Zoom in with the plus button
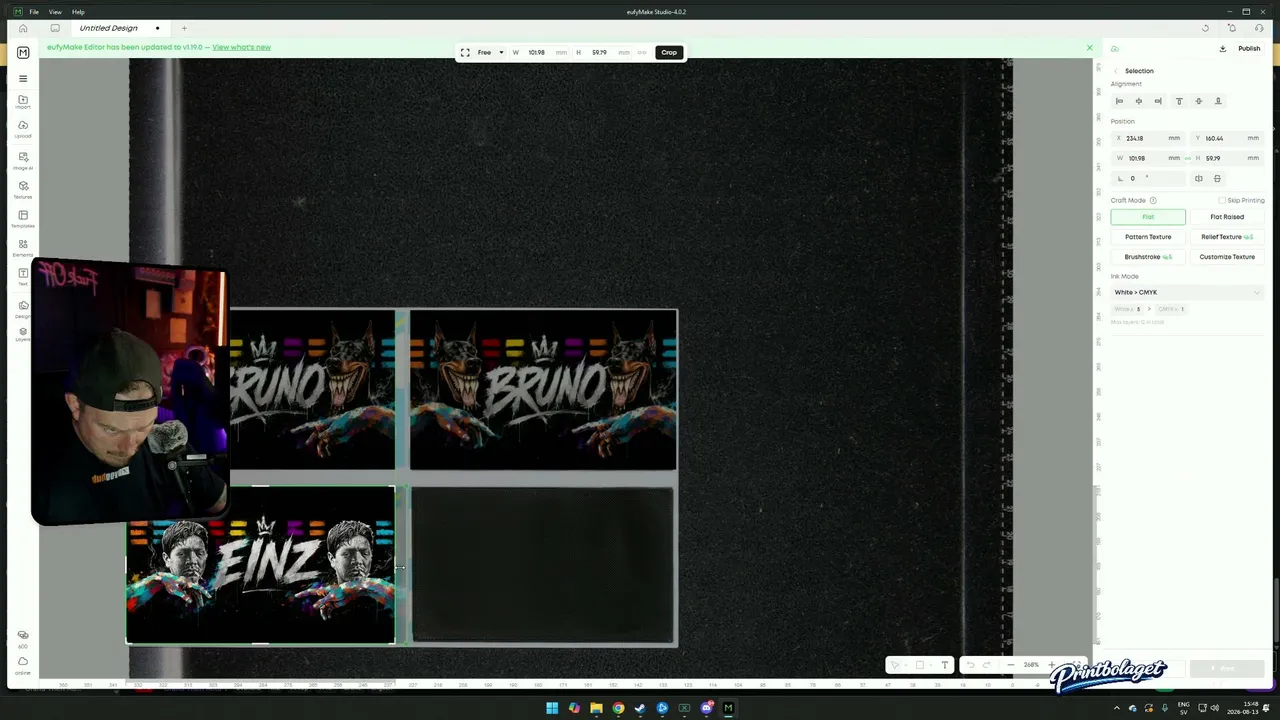 click(1051, 665)
